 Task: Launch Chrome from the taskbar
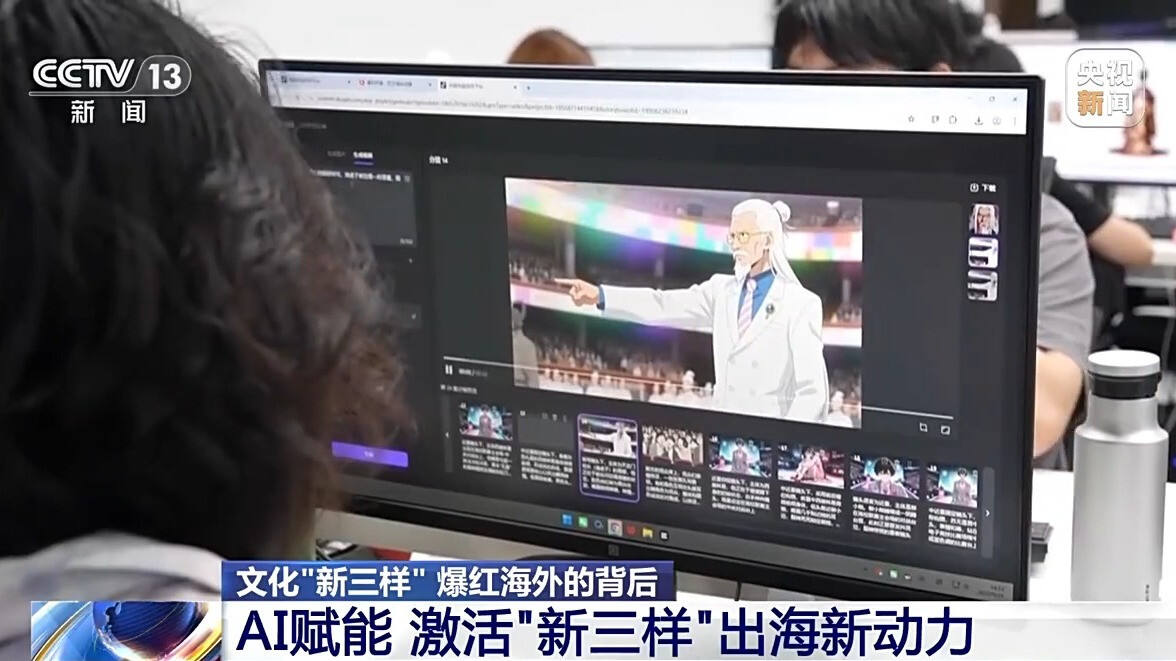click(x=615, y=526)
